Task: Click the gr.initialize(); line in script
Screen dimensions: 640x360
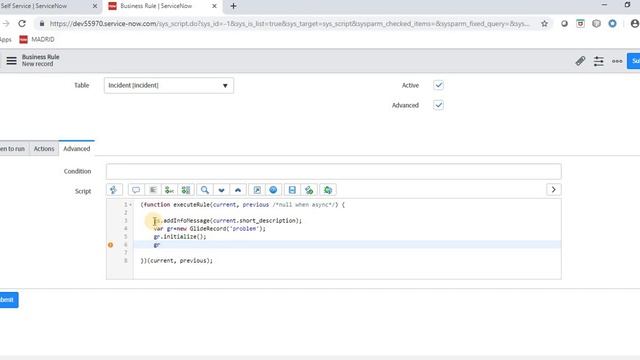Action: (x=180, y=237)
